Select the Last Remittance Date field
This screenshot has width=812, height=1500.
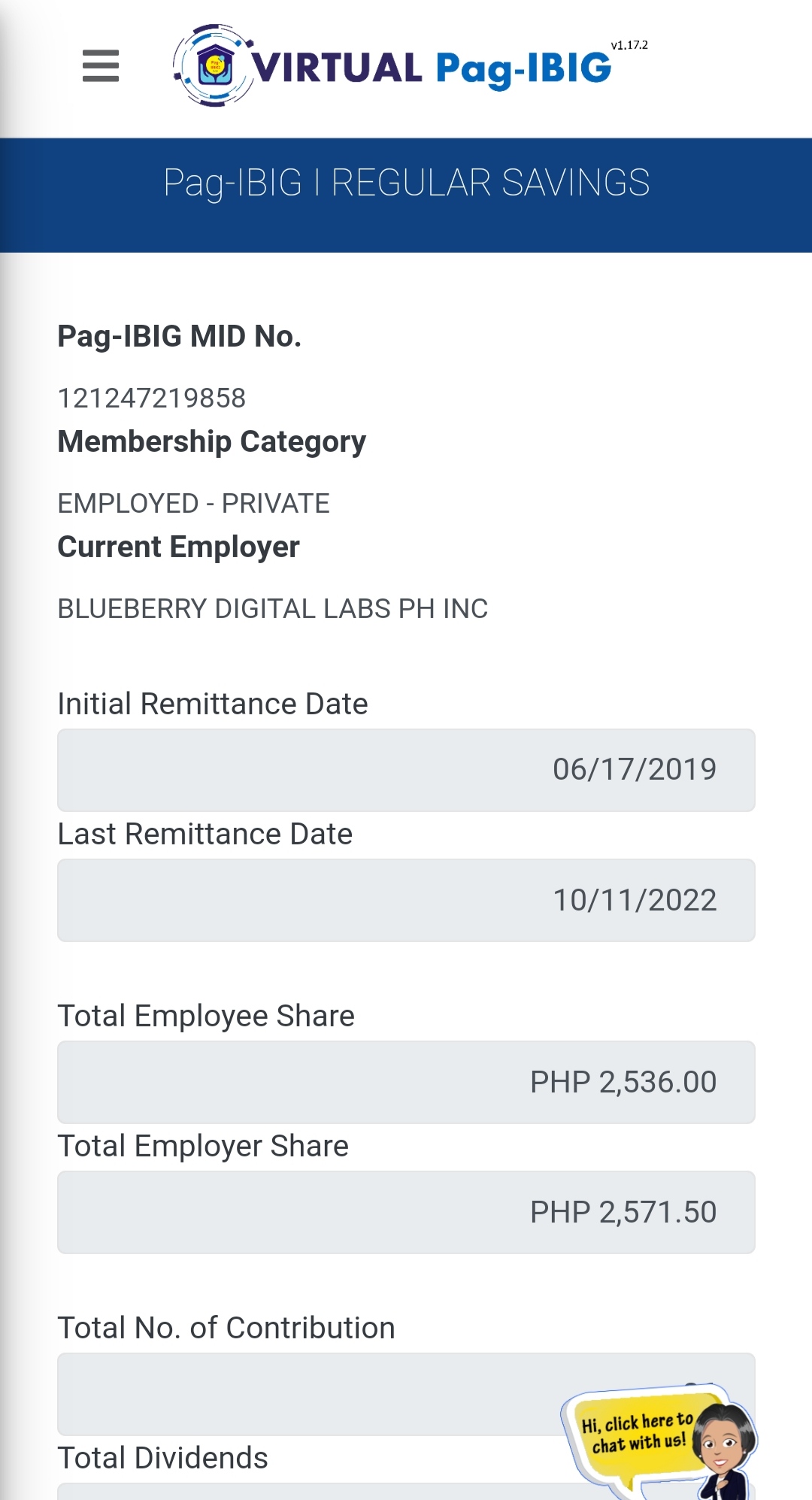[x=406, y=900]
